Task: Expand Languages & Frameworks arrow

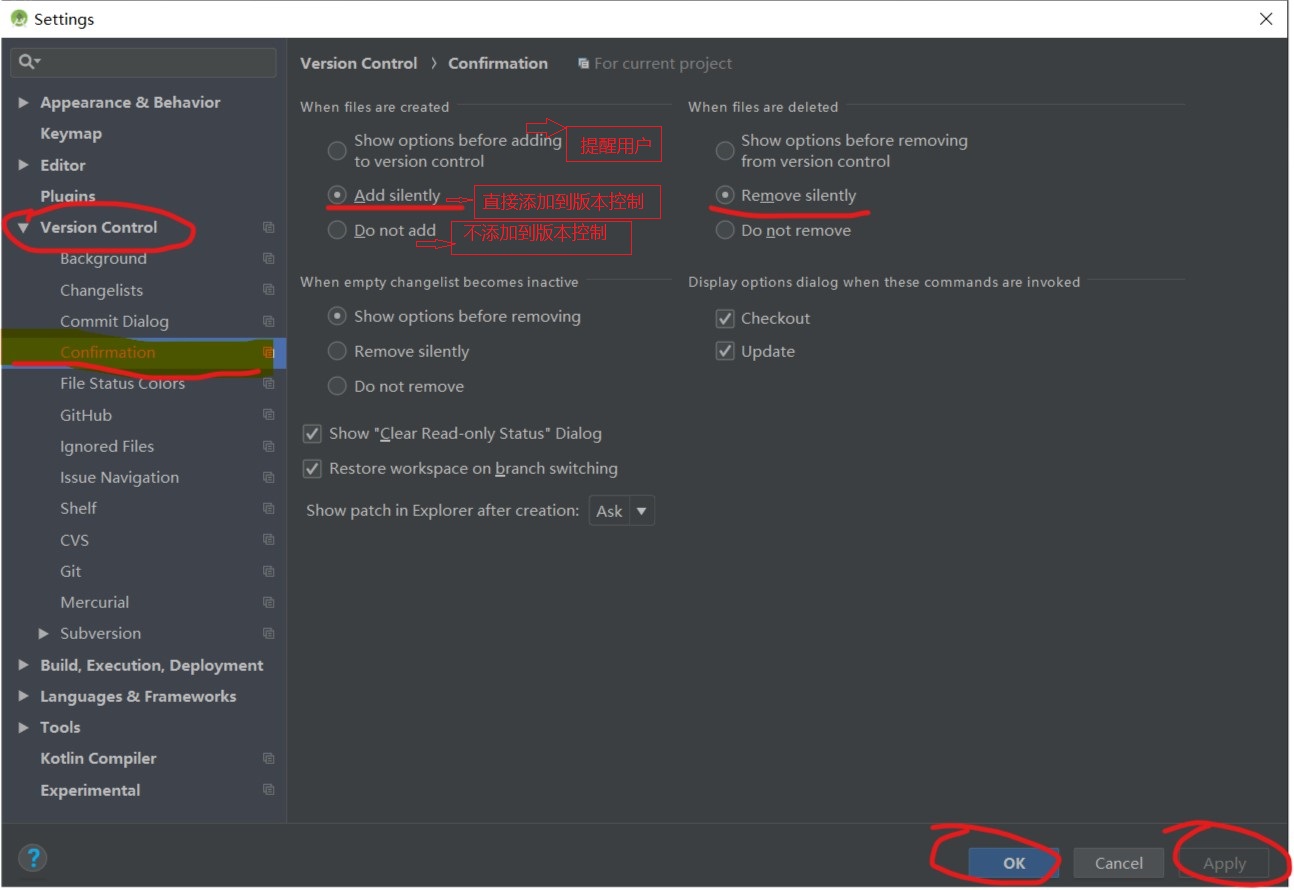Action: 23,696
